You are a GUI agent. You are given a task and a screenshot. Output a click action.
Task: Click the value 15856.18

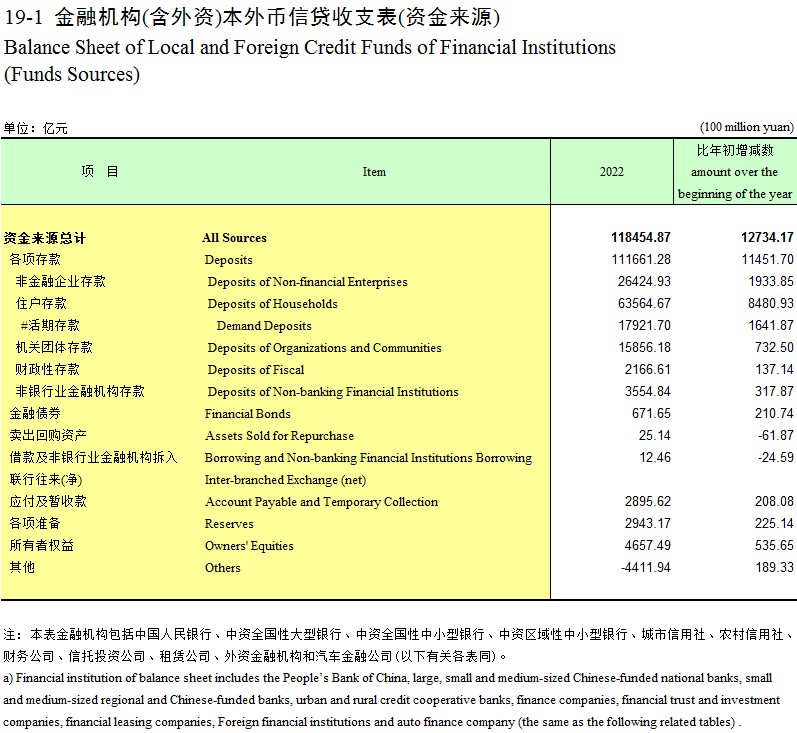(645, 347)
